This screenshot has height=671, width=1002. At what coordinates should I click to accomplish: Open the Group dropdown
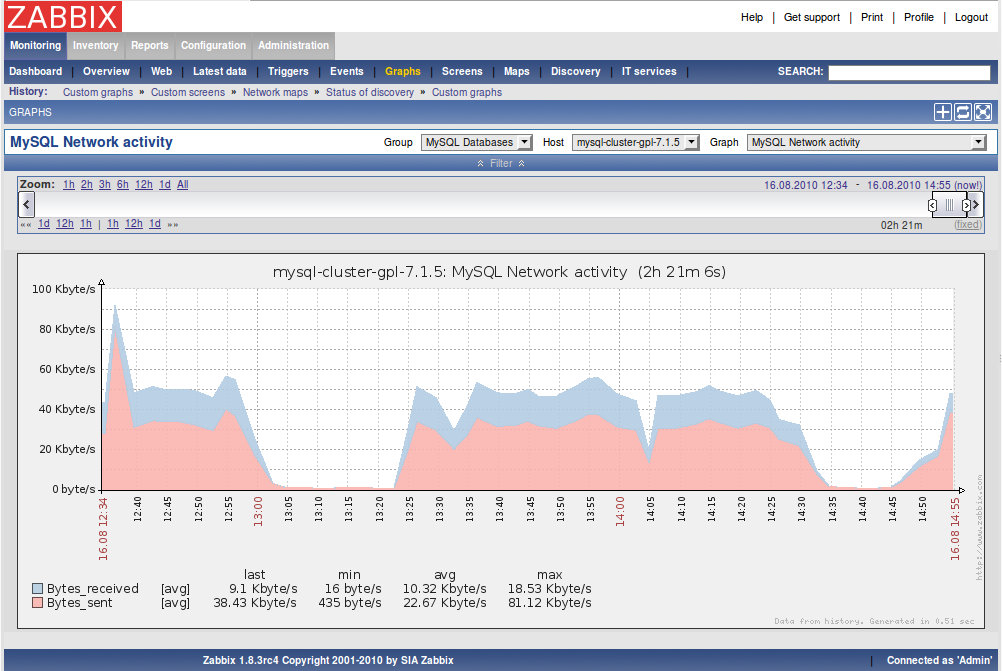476,142
